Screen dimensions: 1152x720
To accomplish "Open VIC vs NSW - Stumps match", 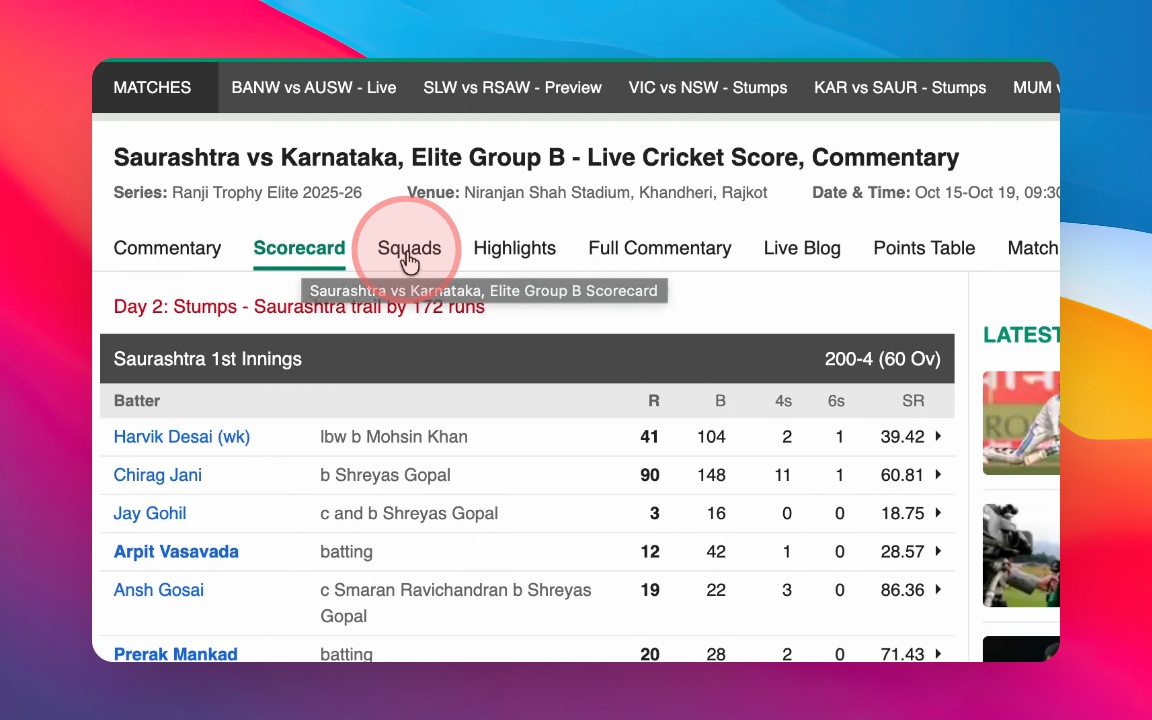I will [x=708, y=87].
